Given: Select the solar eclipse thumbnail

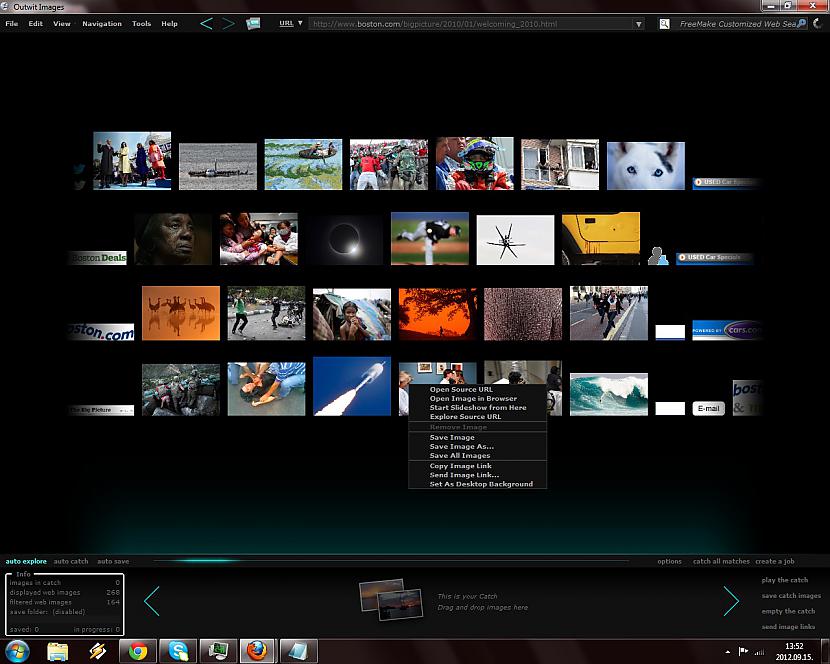Looking at the screenshot, I should (346, 239).
